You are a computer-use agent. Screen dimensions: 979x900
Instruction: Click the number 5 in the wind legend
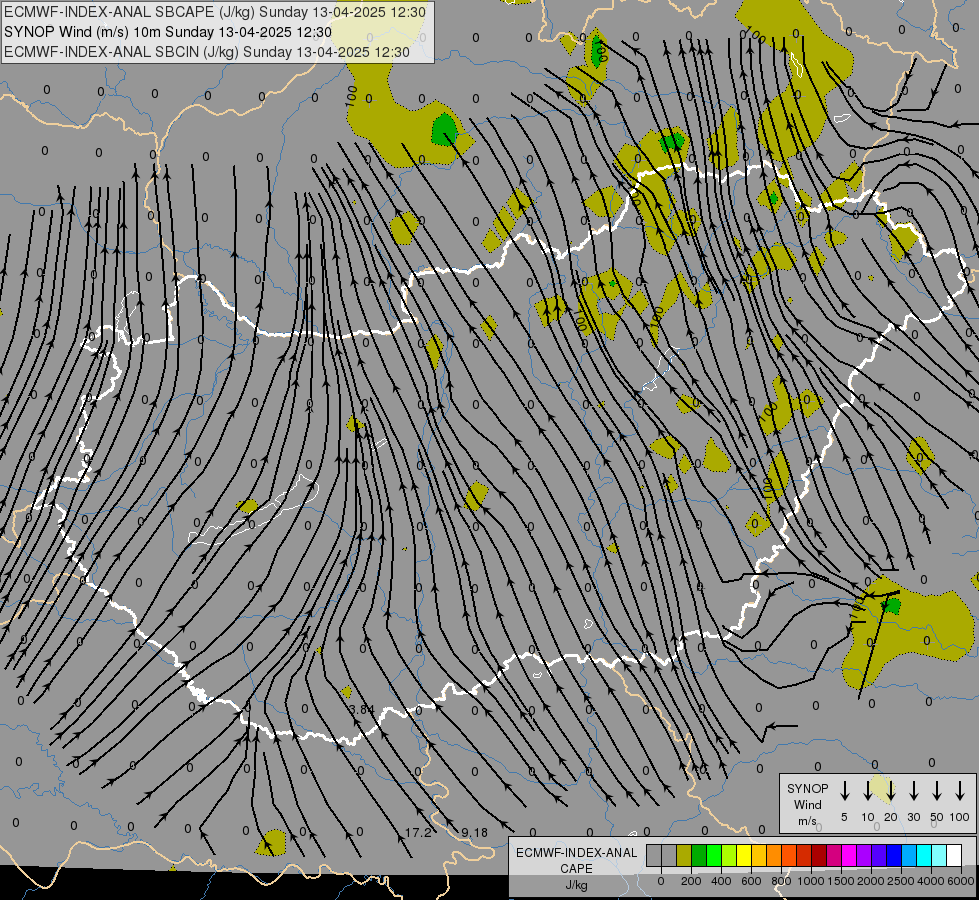(x=844, y=817)
